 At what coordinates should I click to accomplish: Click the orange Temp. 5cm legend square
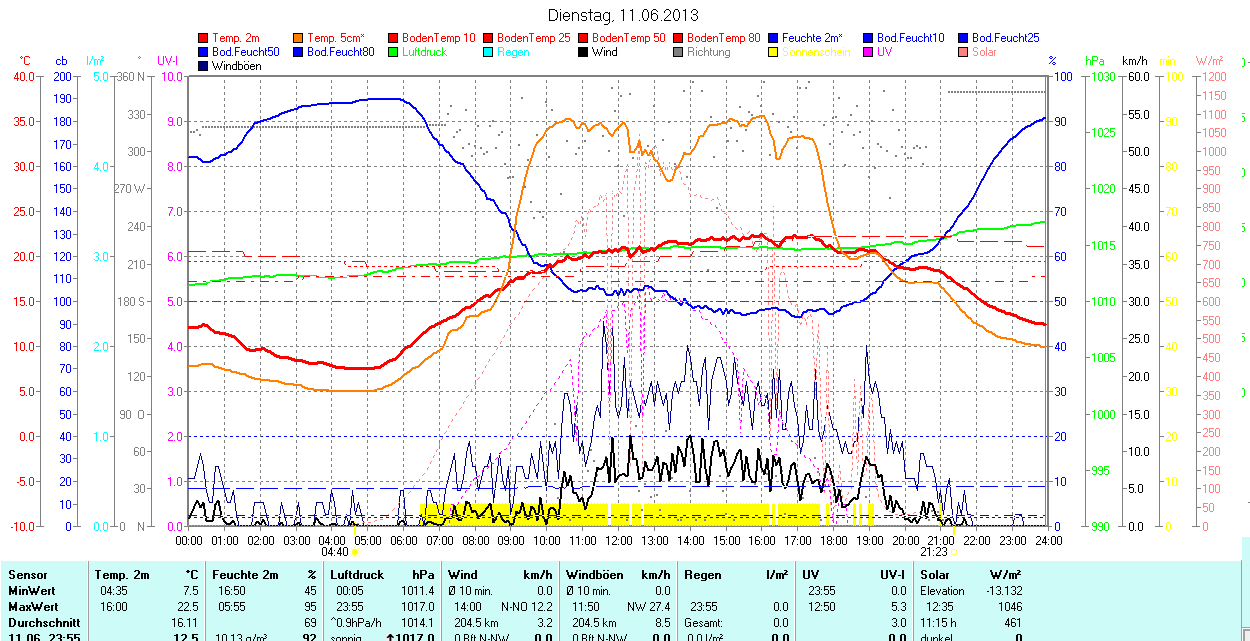[x=299, y=38]
